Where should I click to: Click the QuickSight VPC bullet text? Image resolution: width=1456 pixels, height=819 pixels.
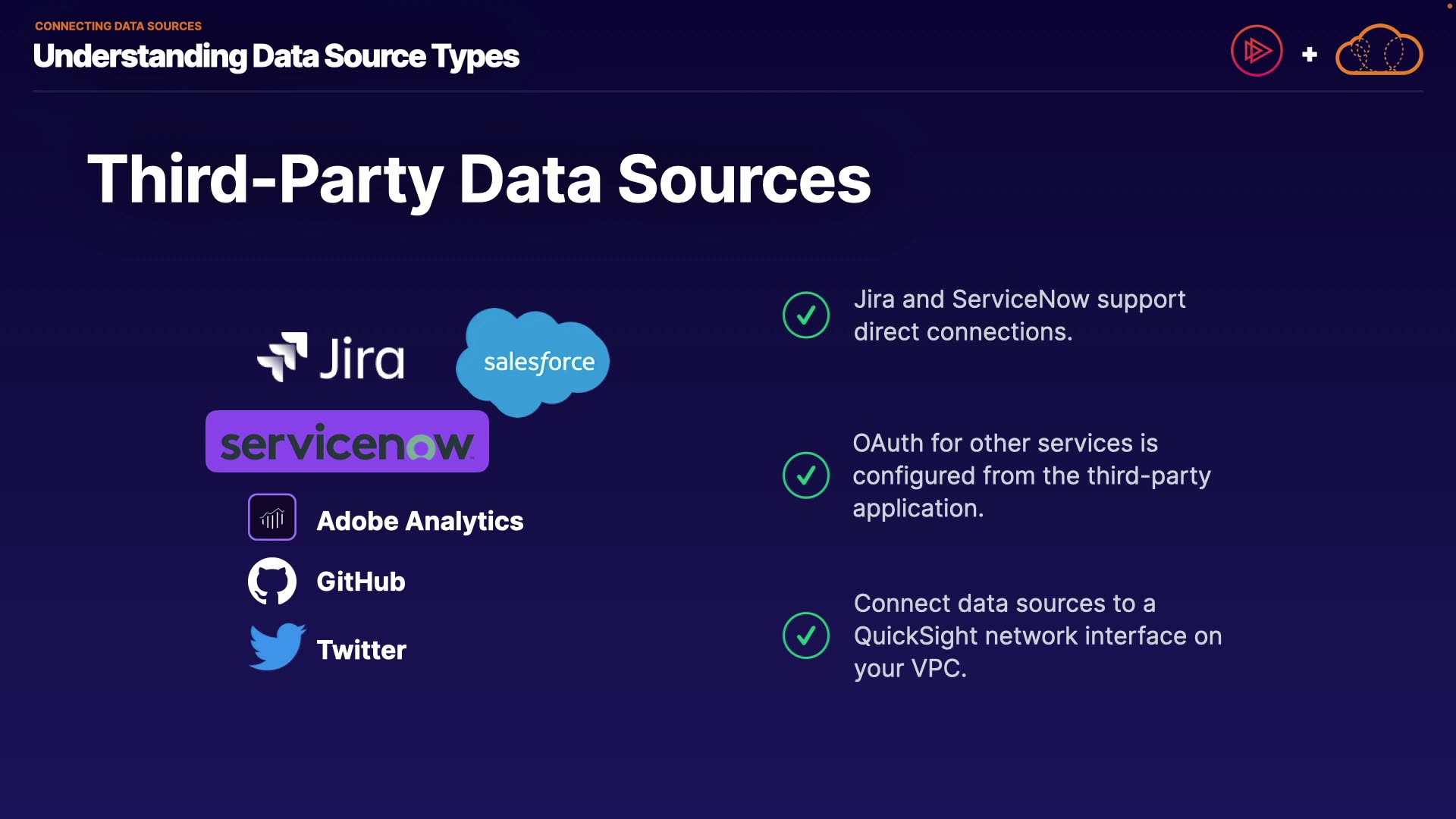[x=1037, y=635]
